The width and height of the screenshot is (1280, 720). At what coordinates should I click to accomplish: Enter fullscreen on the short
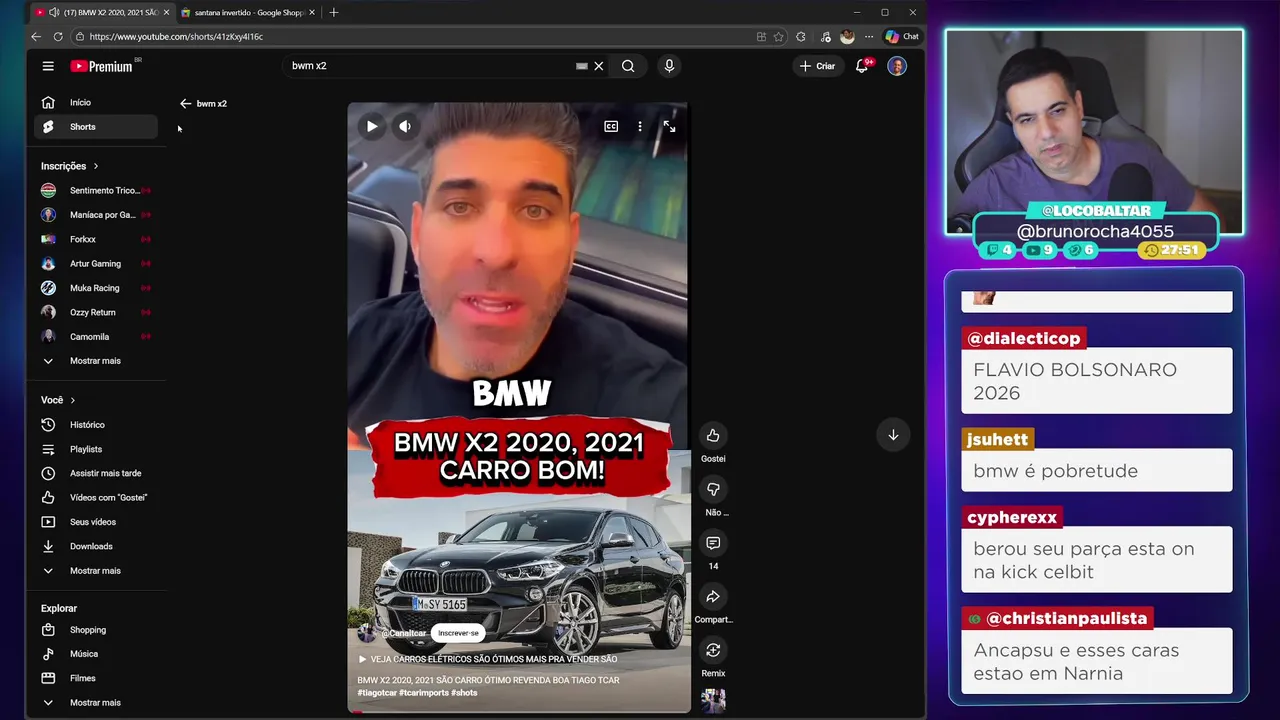click(669, 127)
